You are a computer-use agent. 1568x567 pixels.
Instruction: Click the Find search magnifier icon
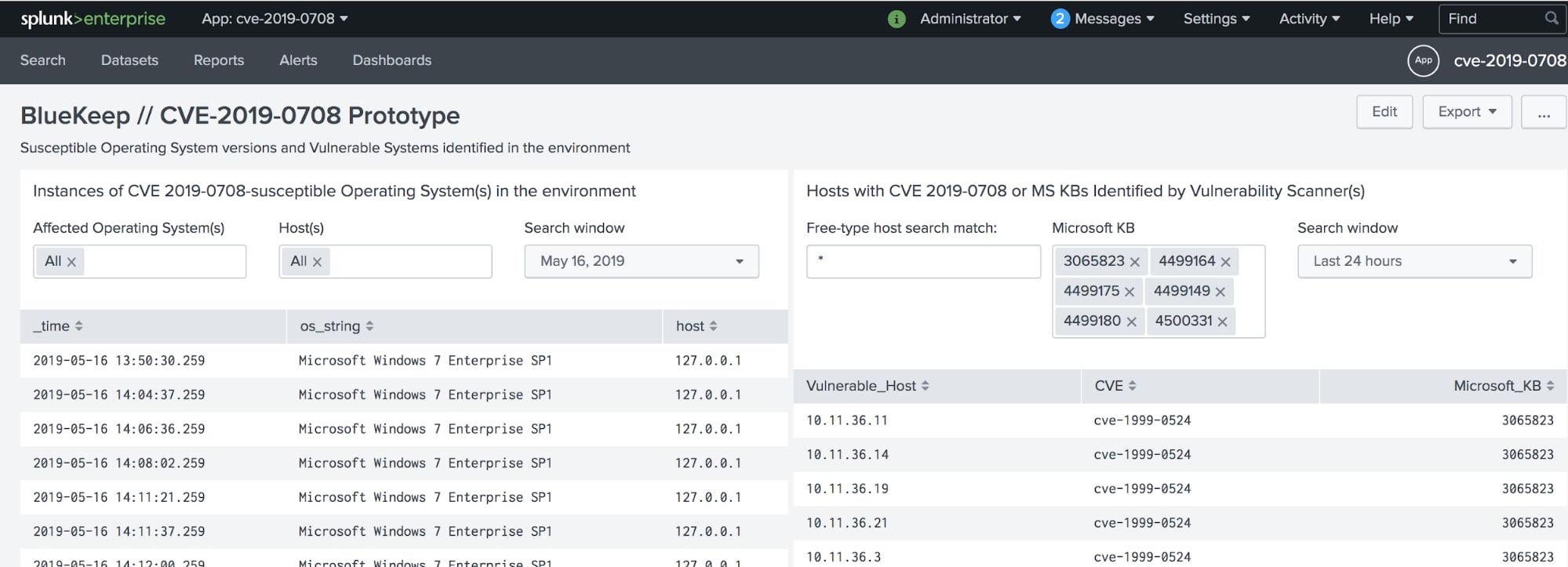pos(1552,18)
